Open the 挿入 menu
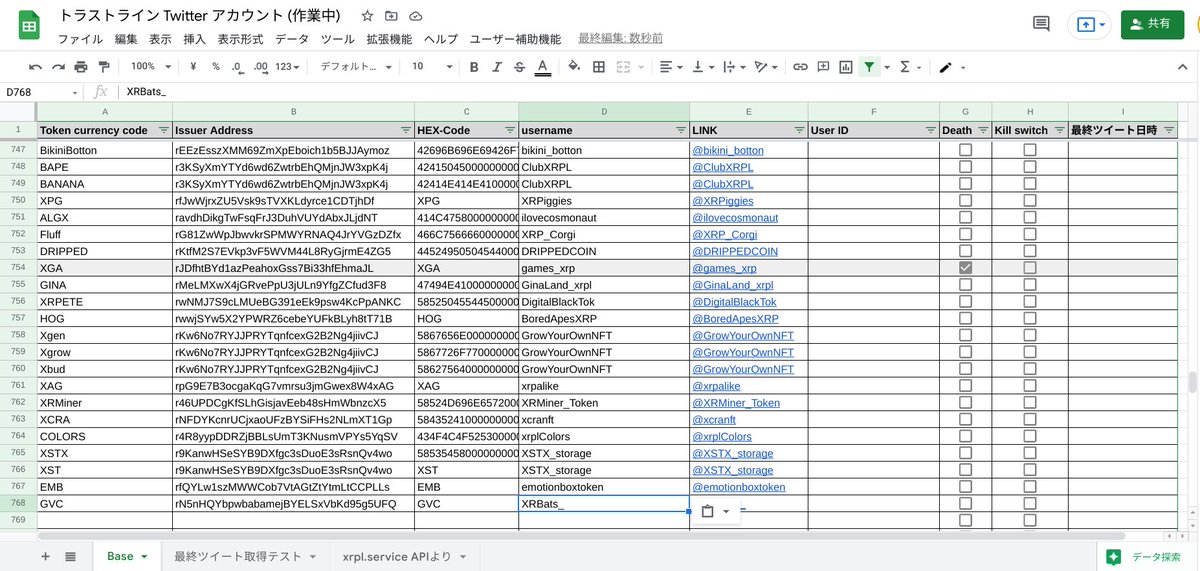Viewport: 1200px width, 571px height. [x=195, y=39]
